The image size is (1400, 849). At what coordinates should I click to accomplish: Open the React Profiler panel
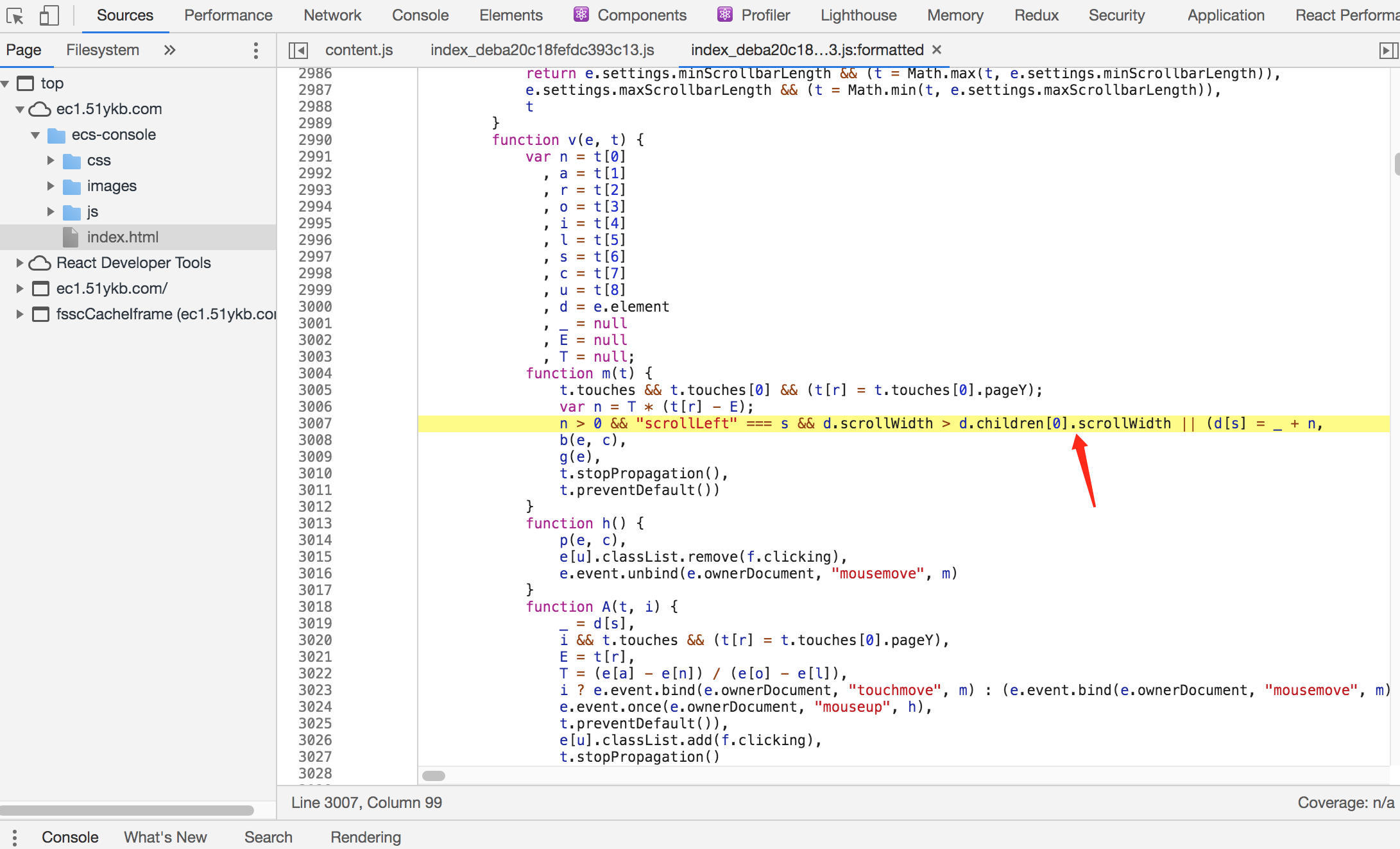754,15
